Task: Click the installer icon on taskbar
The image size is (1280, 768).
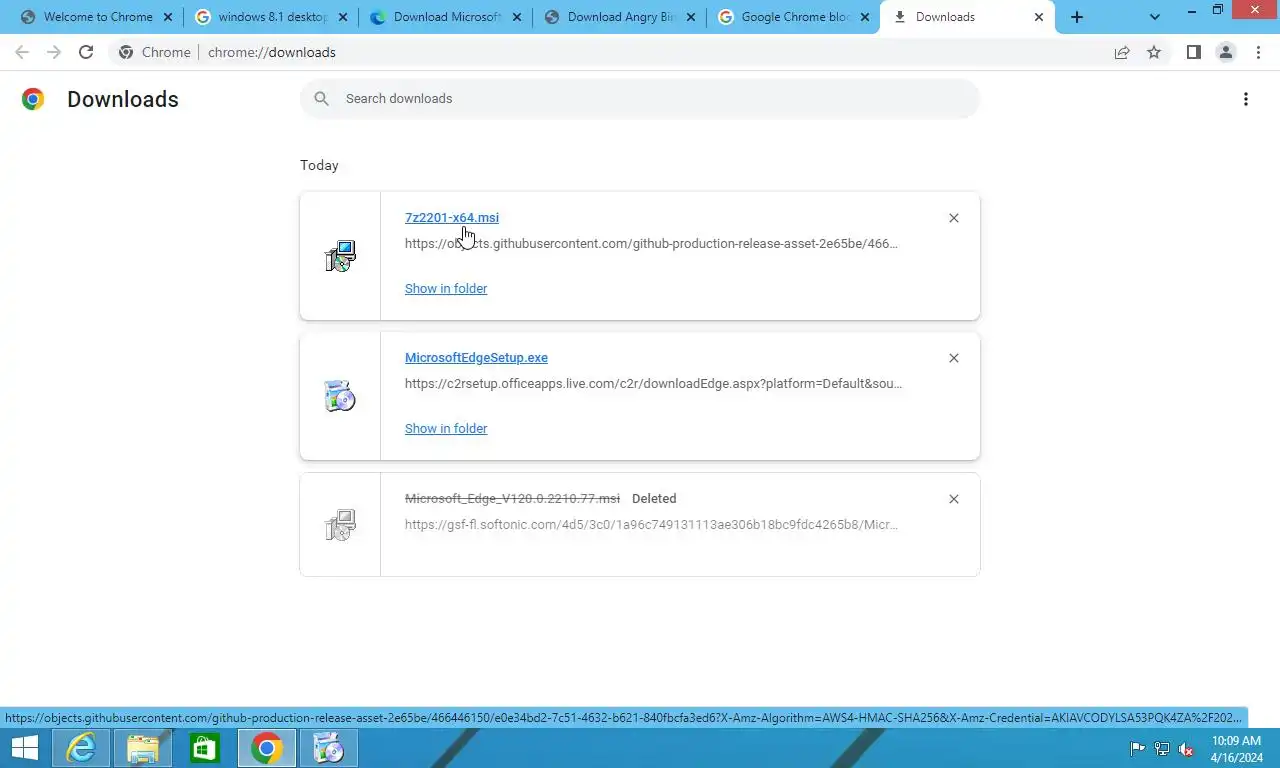Action: pyautogui.click(x=329, y=748)
